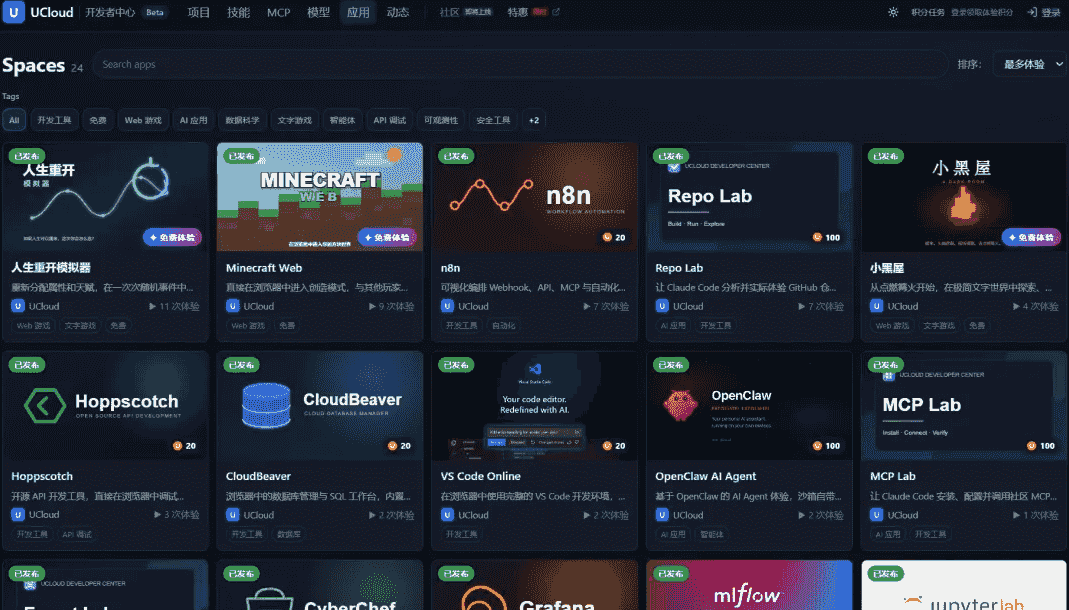Click the mlflow card thumbnail
The height and width of the screenshot is (610, 1069).
pos(749,585)
